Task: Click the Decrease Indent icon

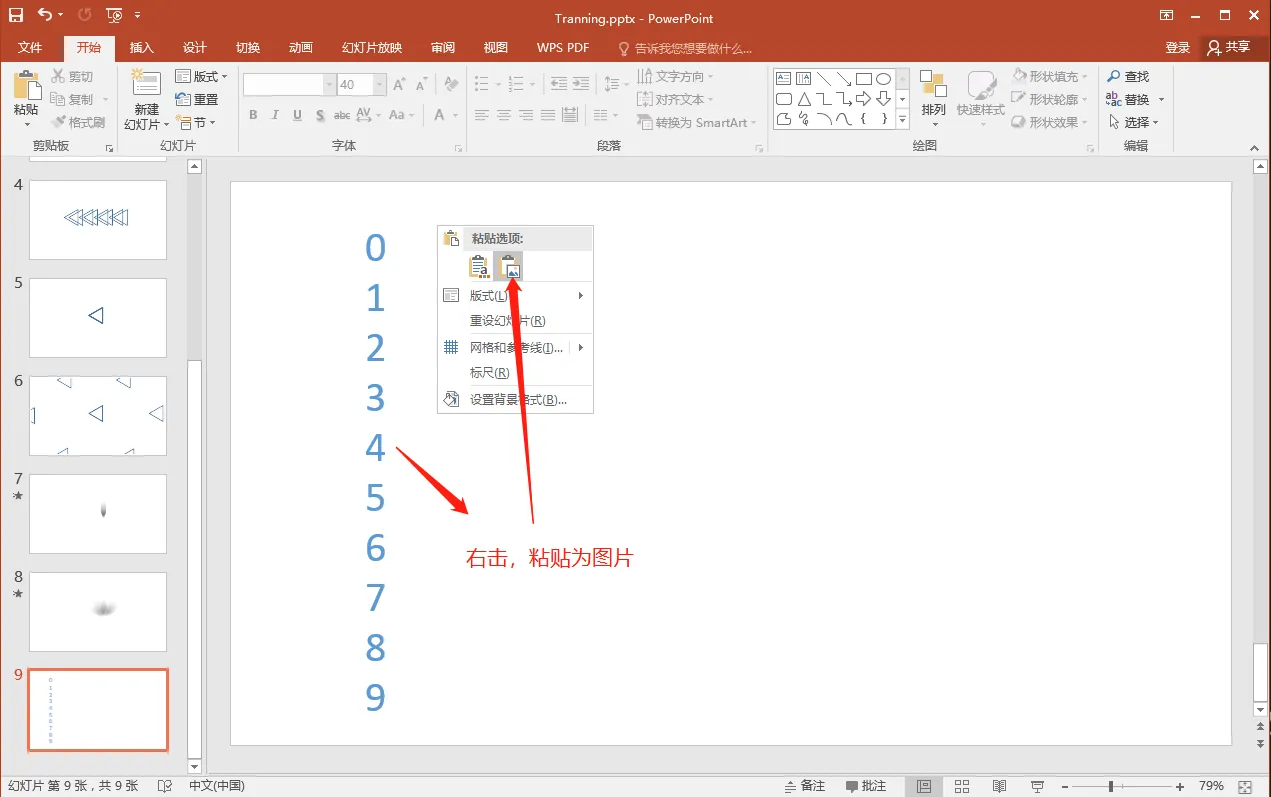Action: pyautogui.click(x=558, y=85)
